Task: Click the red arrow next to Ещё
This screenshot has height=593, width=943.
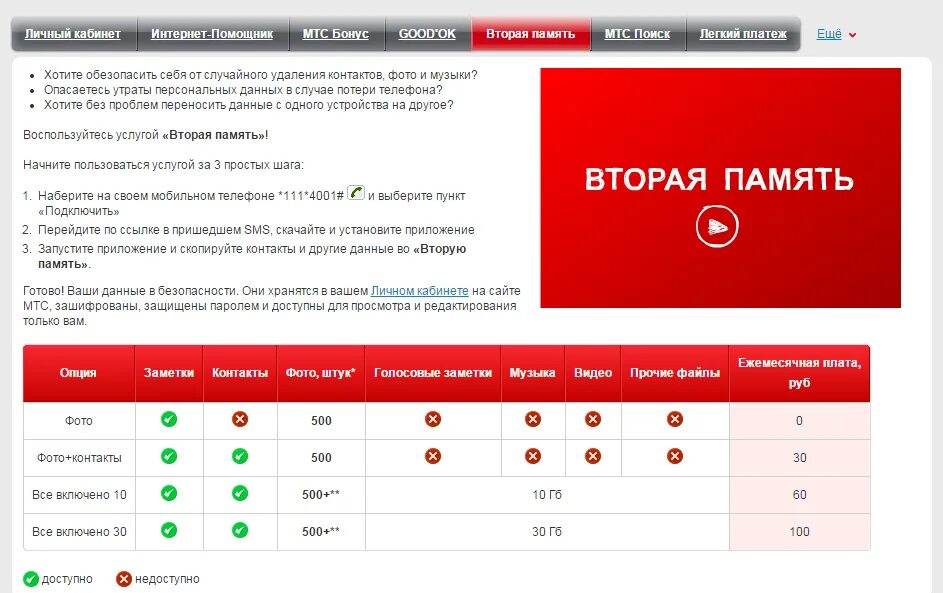Action: (852, 35)
